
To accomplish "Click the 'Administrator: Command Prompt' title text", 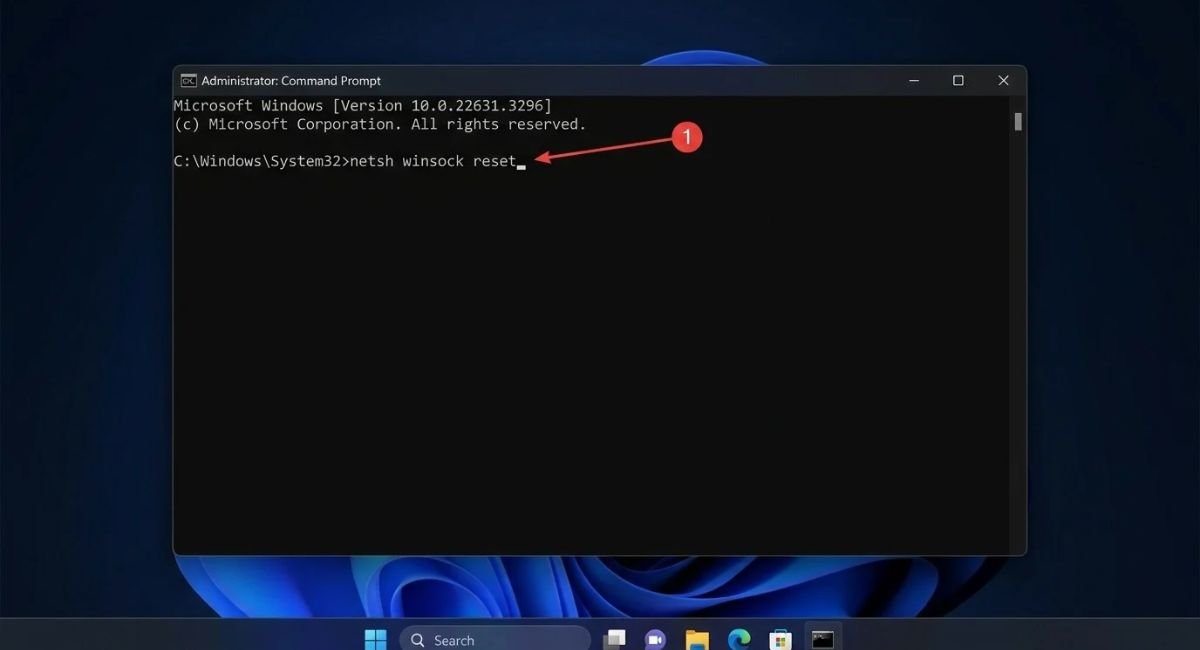I will [291, 81].
